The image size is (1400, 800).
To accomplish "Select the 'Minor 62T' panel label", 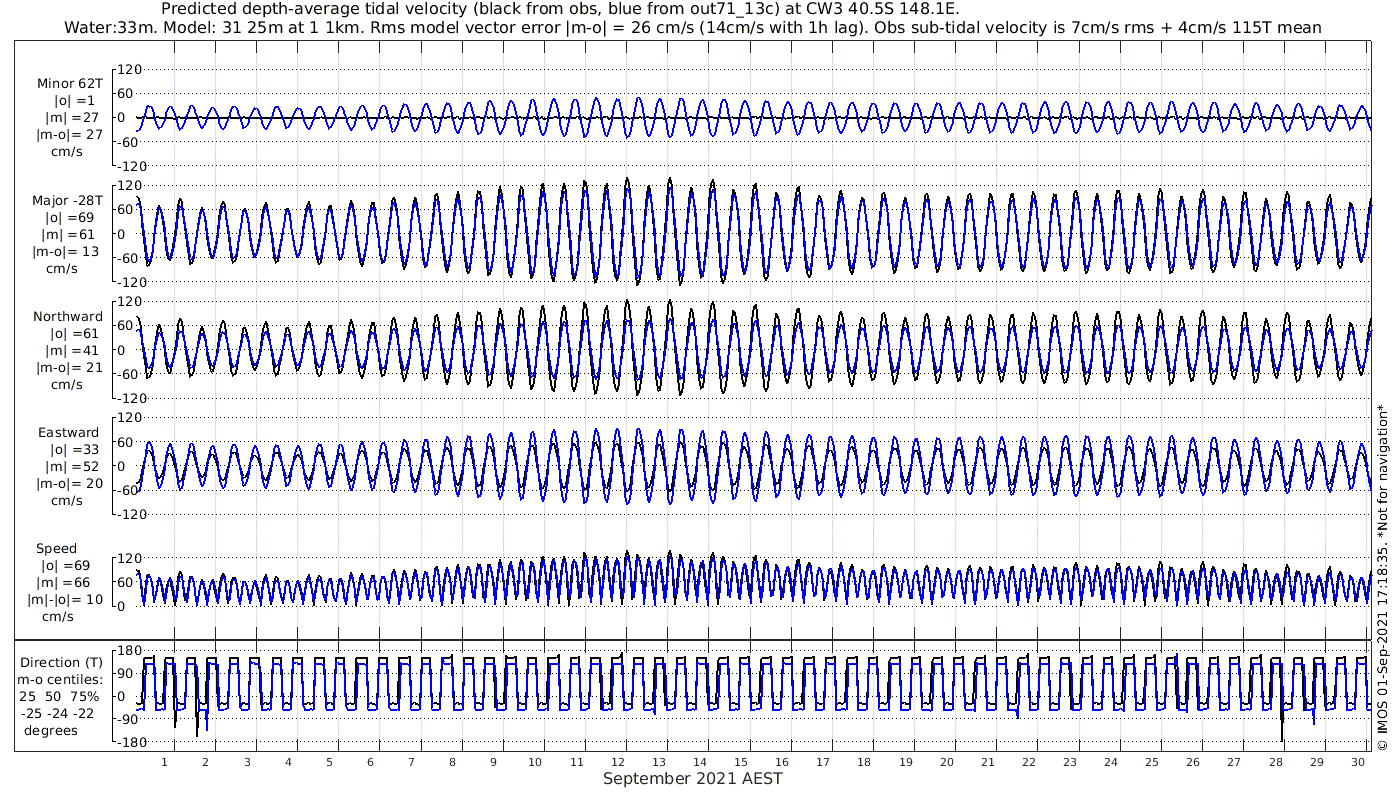I will [x=69, y=84].
